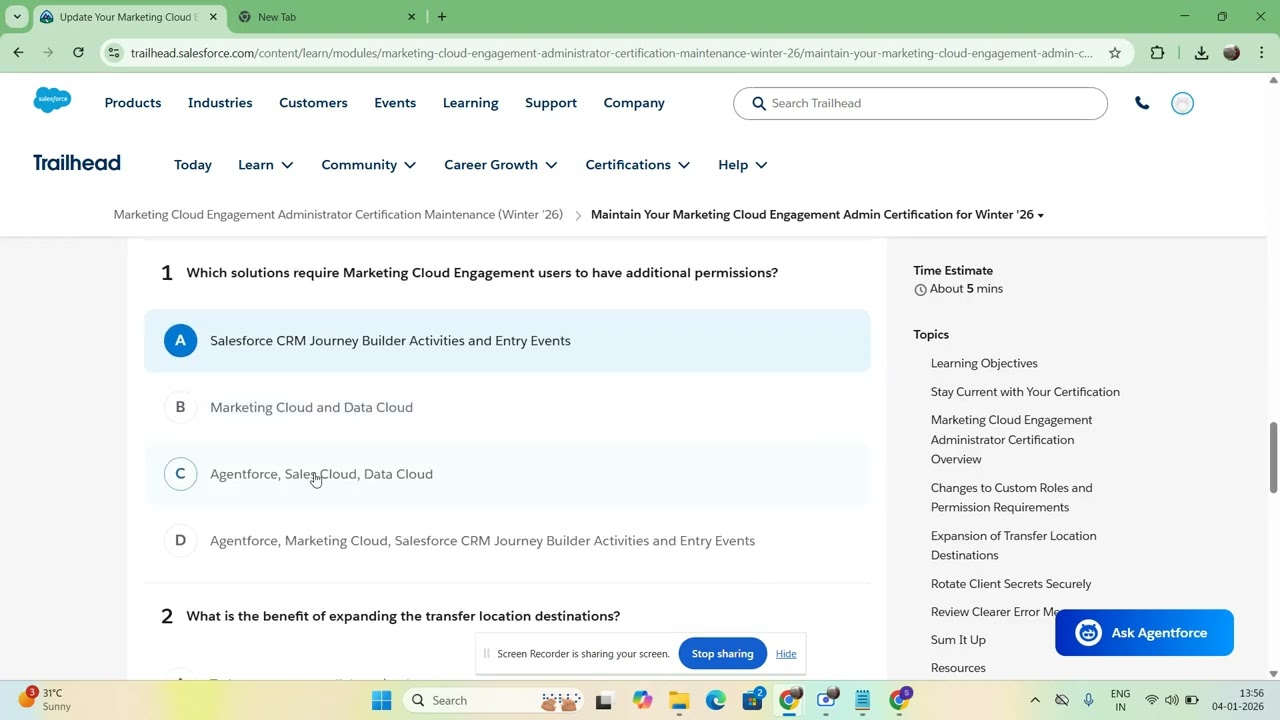Open the Customers menu

pyautogui.click(x=313, y=103)
